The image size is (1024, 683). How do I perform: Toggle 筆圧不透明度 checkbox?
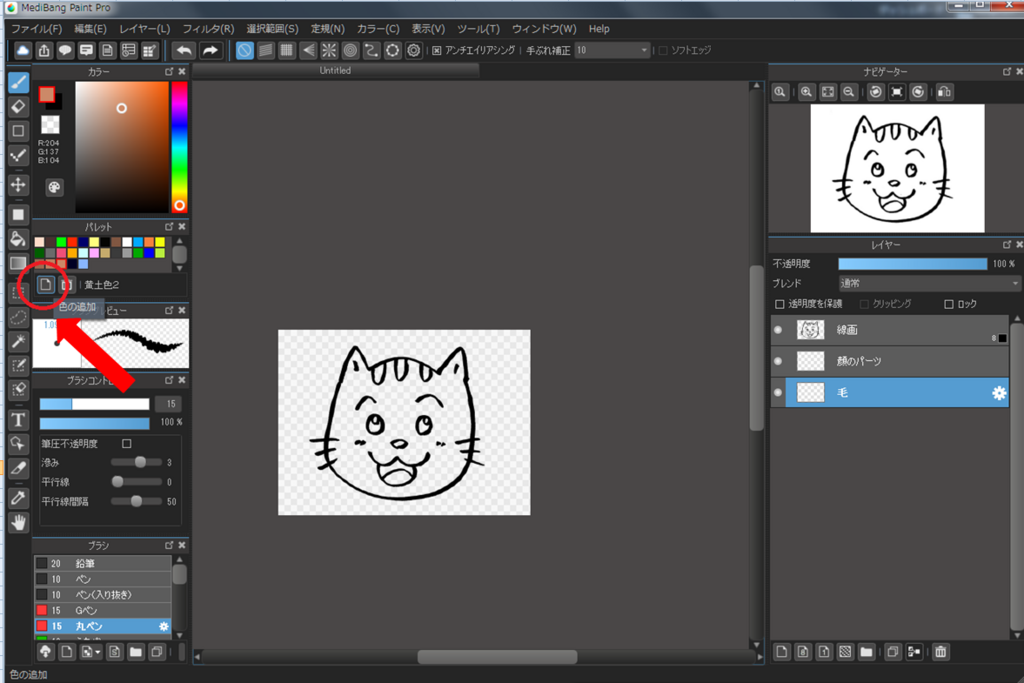pyautogui.click(x=127, y=444)
